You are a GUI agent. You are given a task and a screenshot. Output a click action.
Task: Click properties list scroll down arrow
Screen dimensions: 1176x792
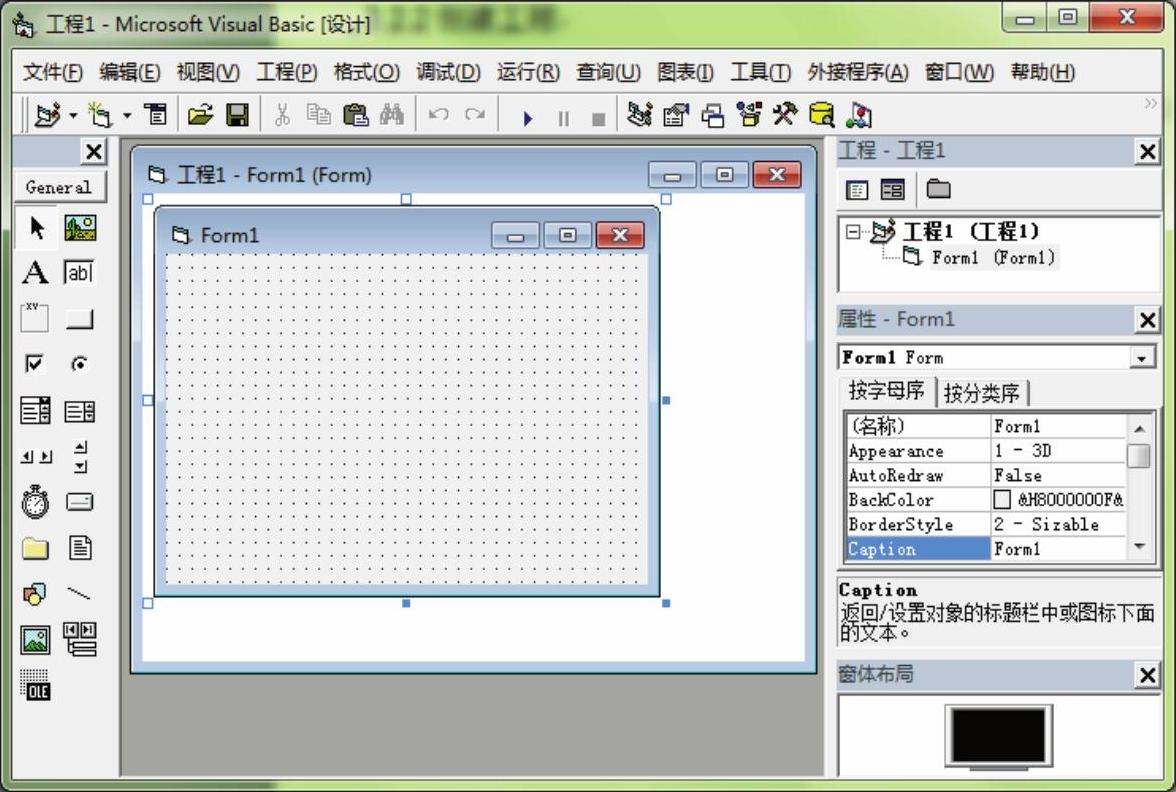point(1139,547)
